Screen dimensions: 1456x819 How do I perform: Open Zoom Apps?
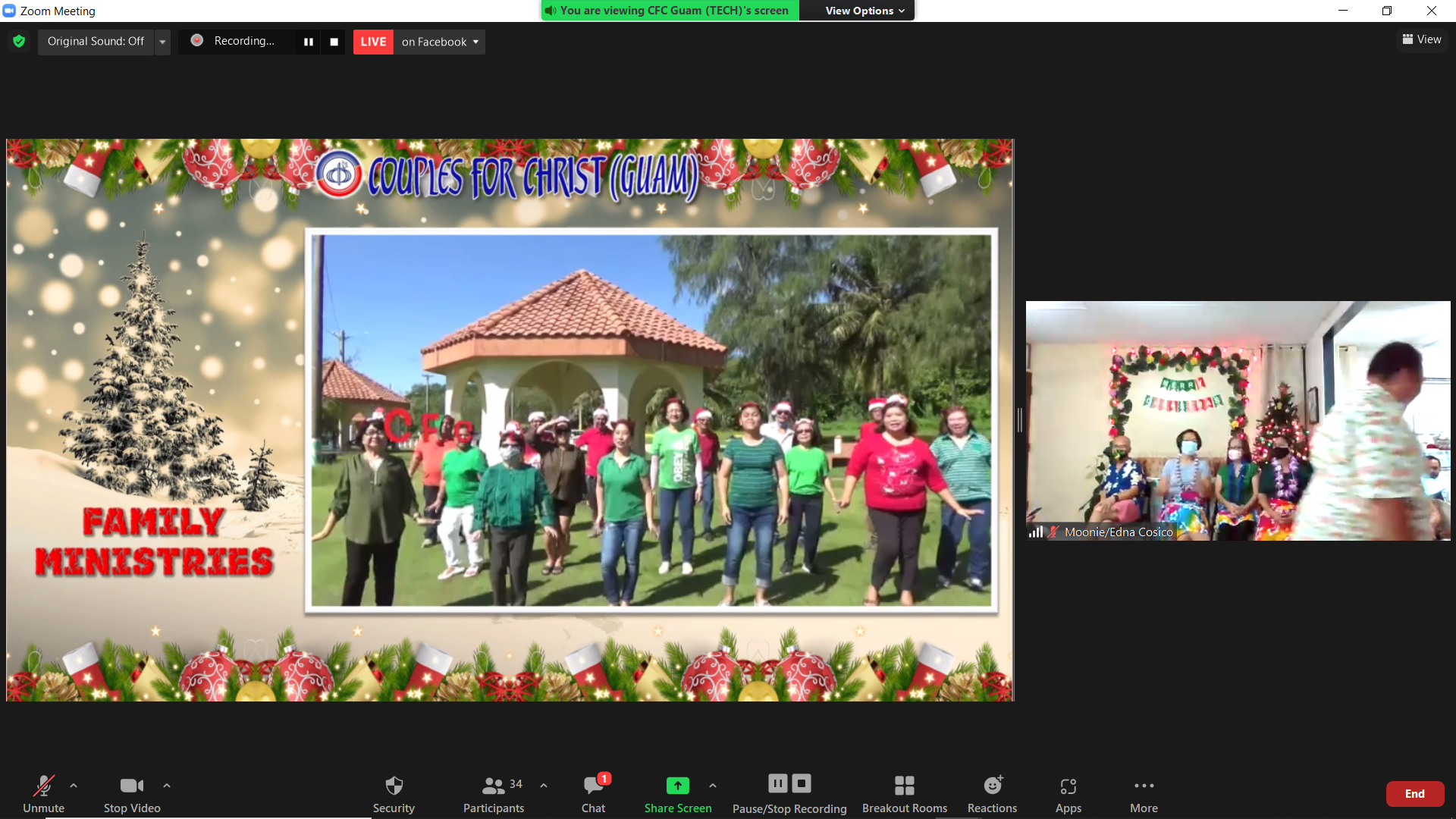click(x=1068, y=794)
